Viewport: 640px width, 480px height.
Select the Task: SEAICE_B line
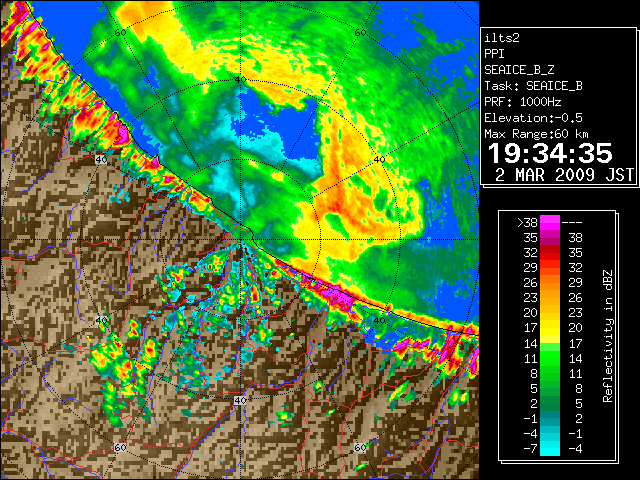point(533,86)
